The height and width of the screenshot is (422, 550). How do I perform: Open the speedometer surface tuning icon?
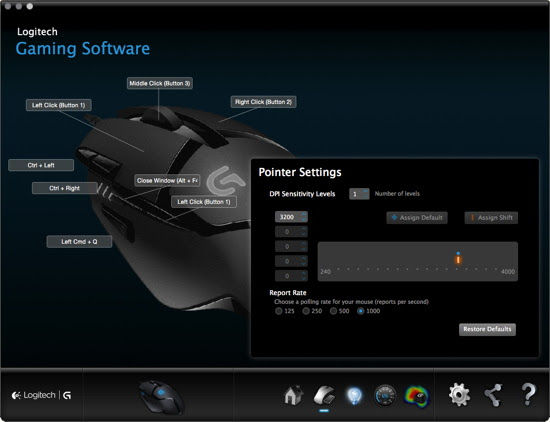pos(385,396)
